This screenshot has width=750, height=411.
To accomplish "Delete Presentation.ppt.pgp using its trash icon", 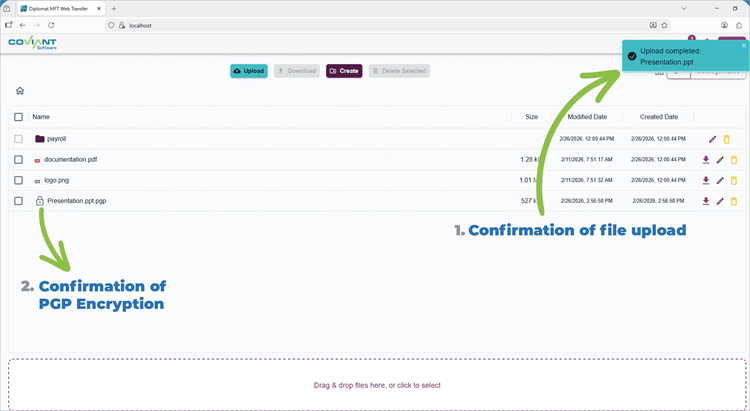I will 734,201.
